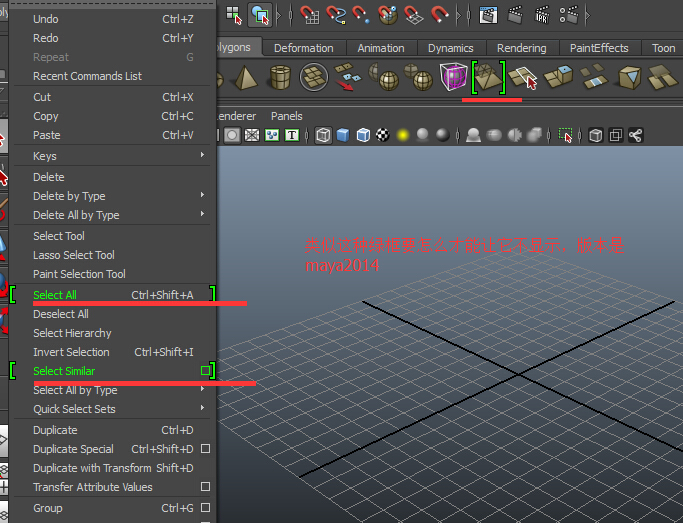Expand the Delete All by Type submenu arrow

point(202,213)
